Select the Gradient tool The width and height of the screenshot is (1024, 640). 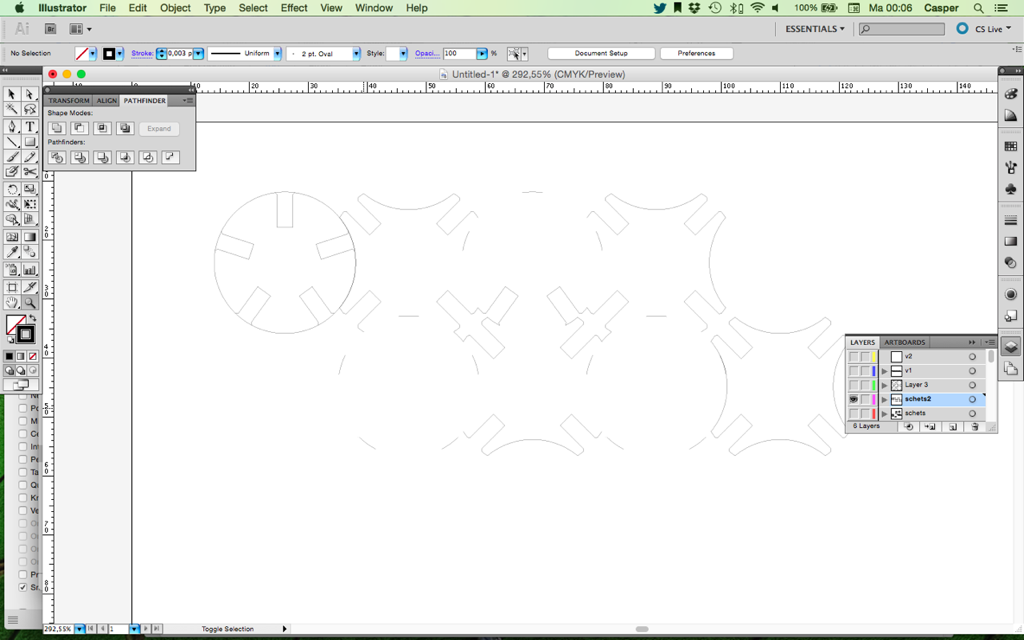click(29, 237)
